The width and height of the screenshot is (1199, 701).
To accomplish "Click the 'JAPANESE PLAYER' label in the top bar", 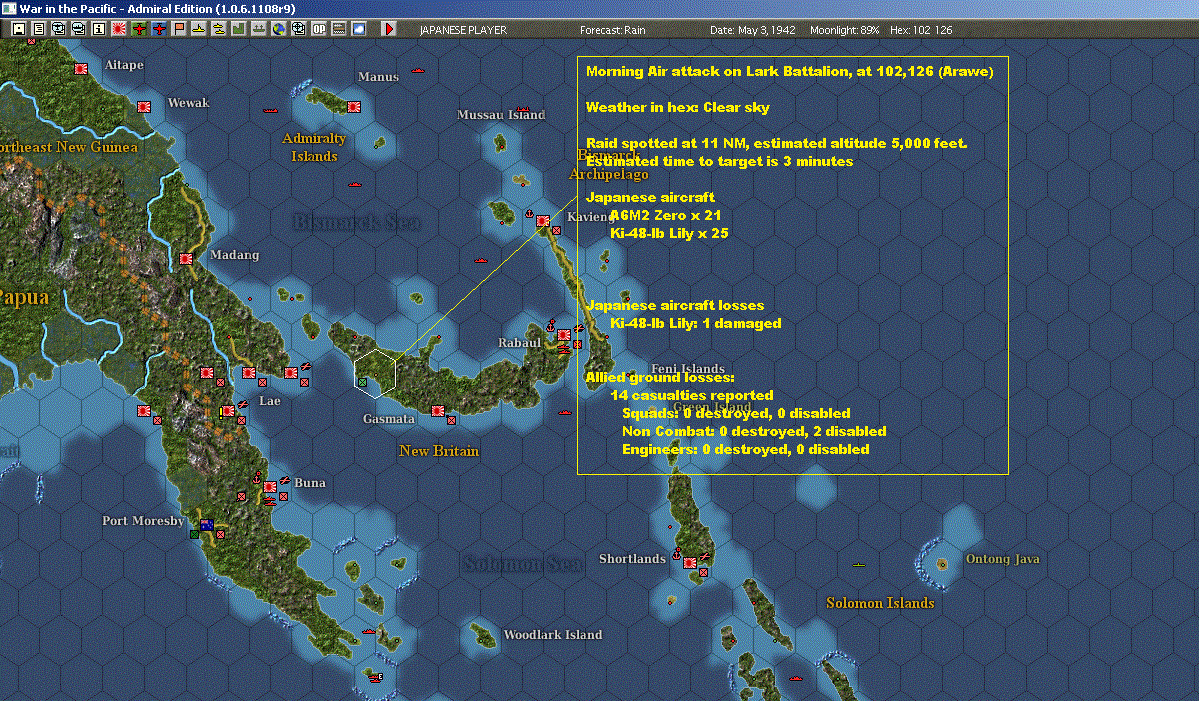I will point(463,30).
